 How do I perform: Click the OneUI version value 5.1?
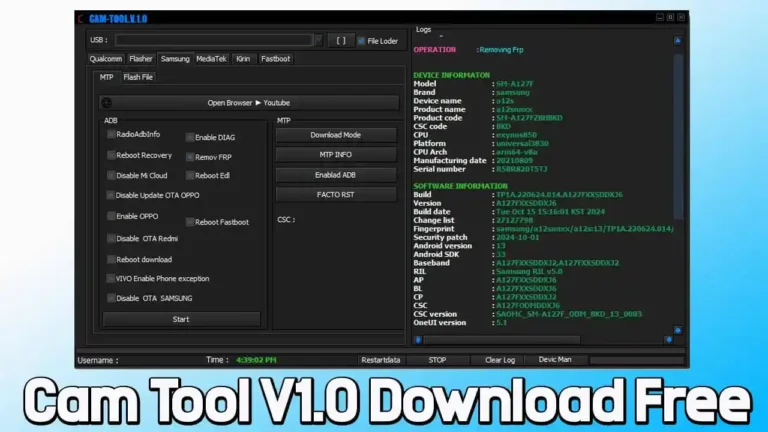(x=502, y=323)
